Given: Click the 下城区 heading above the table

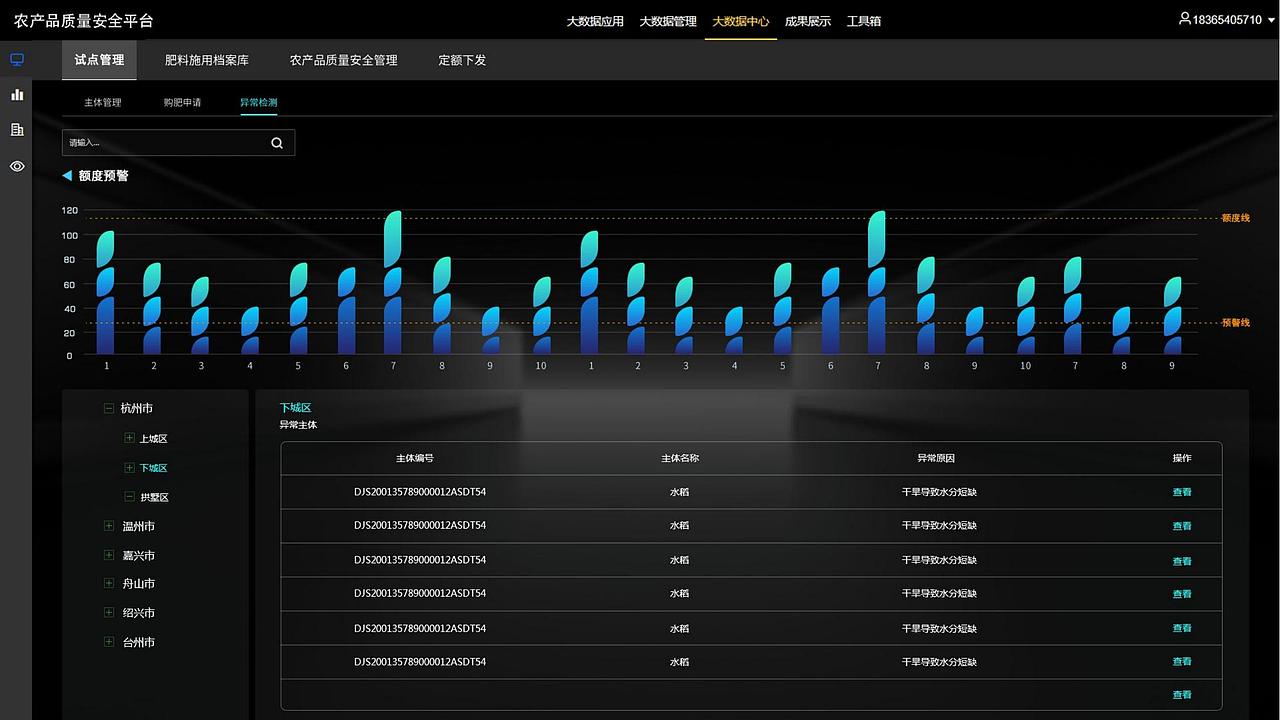Looking at the screenshot, I should (x=295, y=408).
